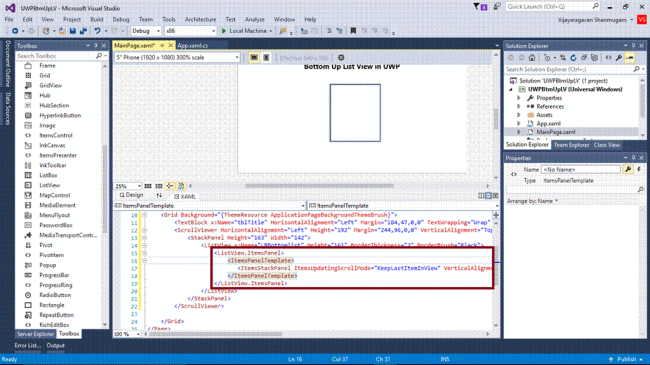Switch to the Class View tab

pos(606,145)
